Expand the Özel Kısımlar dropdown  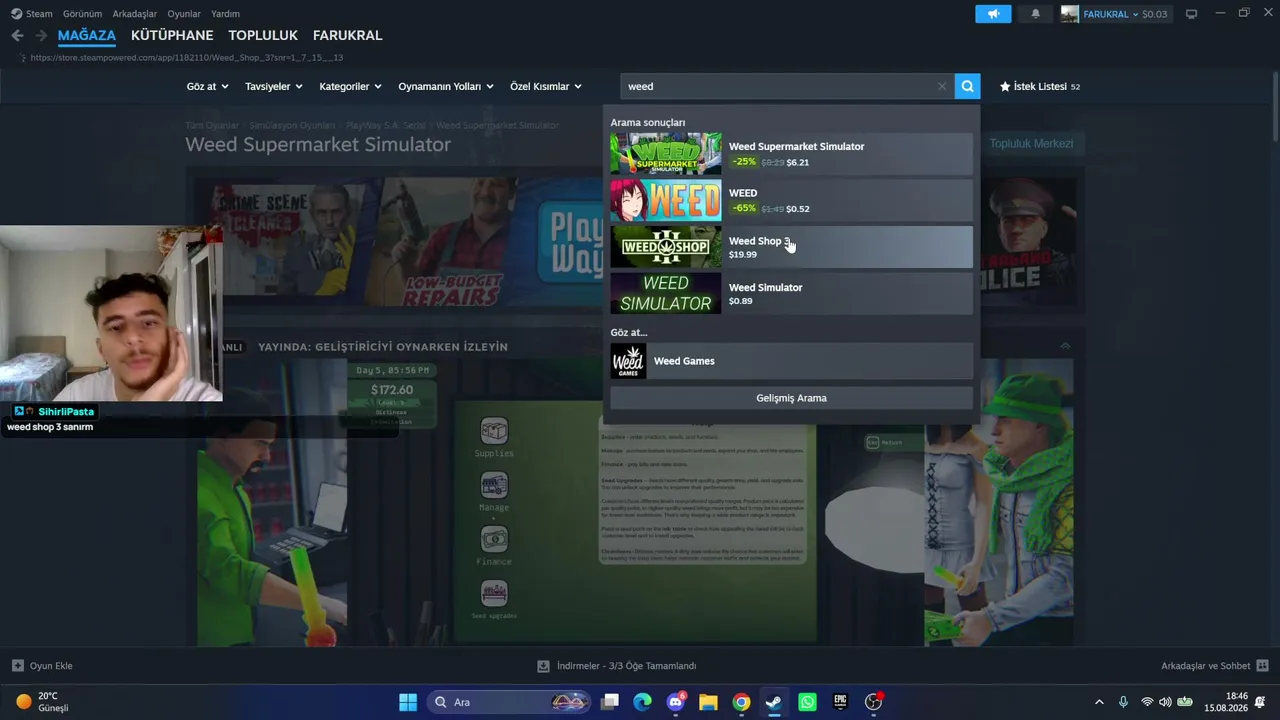[546, 87]
